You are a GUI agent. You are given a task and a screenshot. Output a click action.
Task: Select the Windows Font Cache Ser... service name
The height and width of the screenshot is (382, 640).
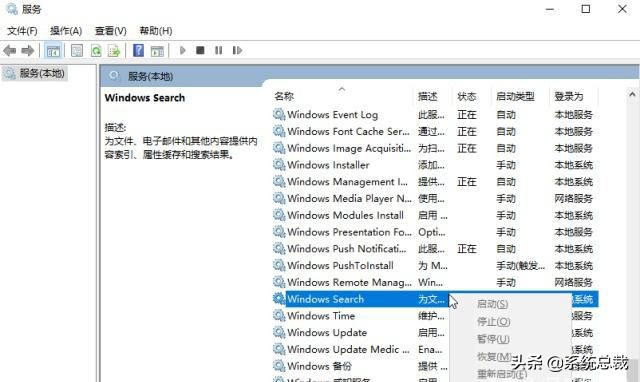point(348,131)
